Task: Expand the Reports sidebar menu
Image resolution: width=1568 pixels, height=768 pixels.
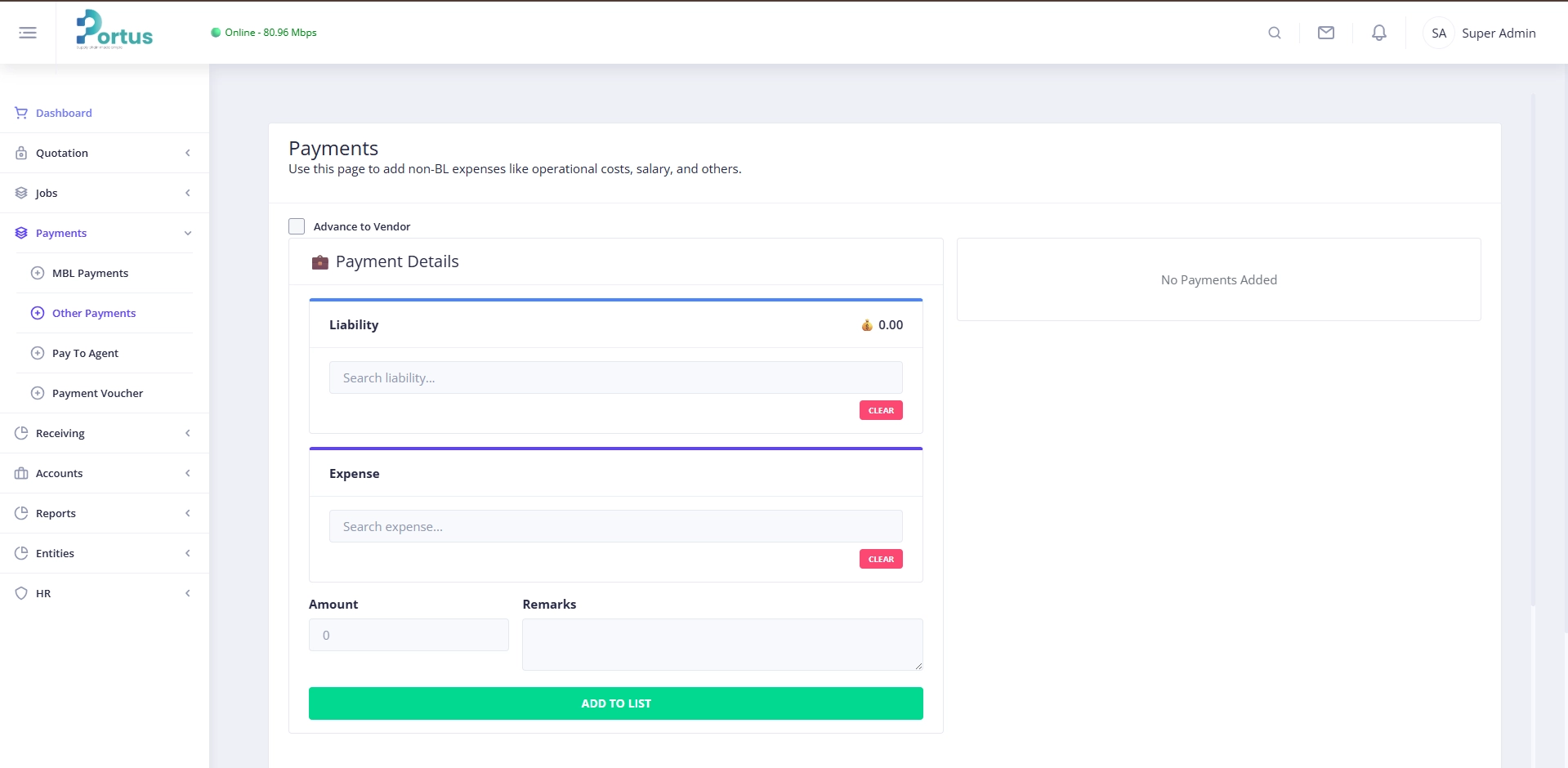Action: 104,513
